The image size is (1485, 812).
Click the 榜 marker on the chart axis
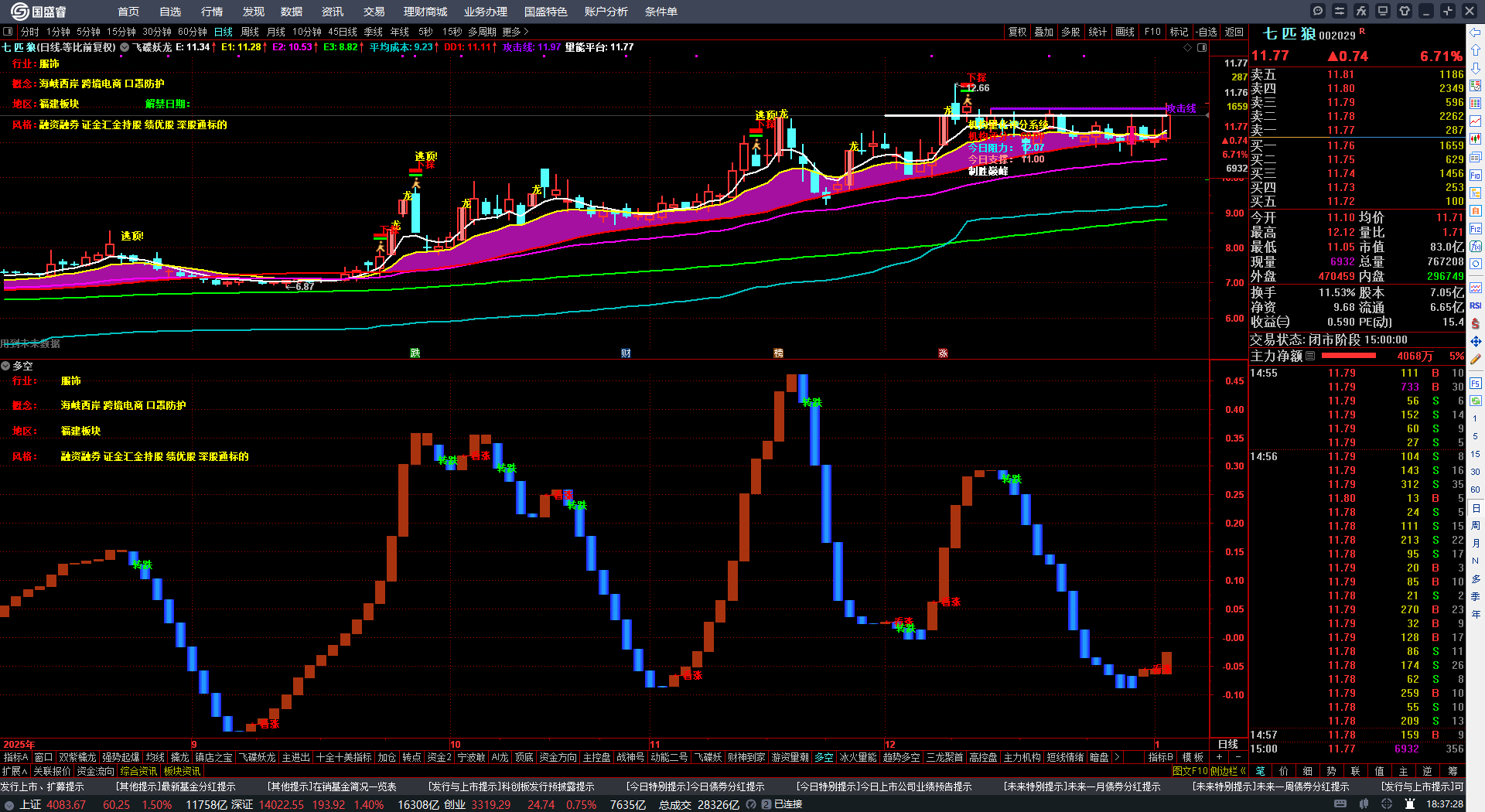pos(778,353)
